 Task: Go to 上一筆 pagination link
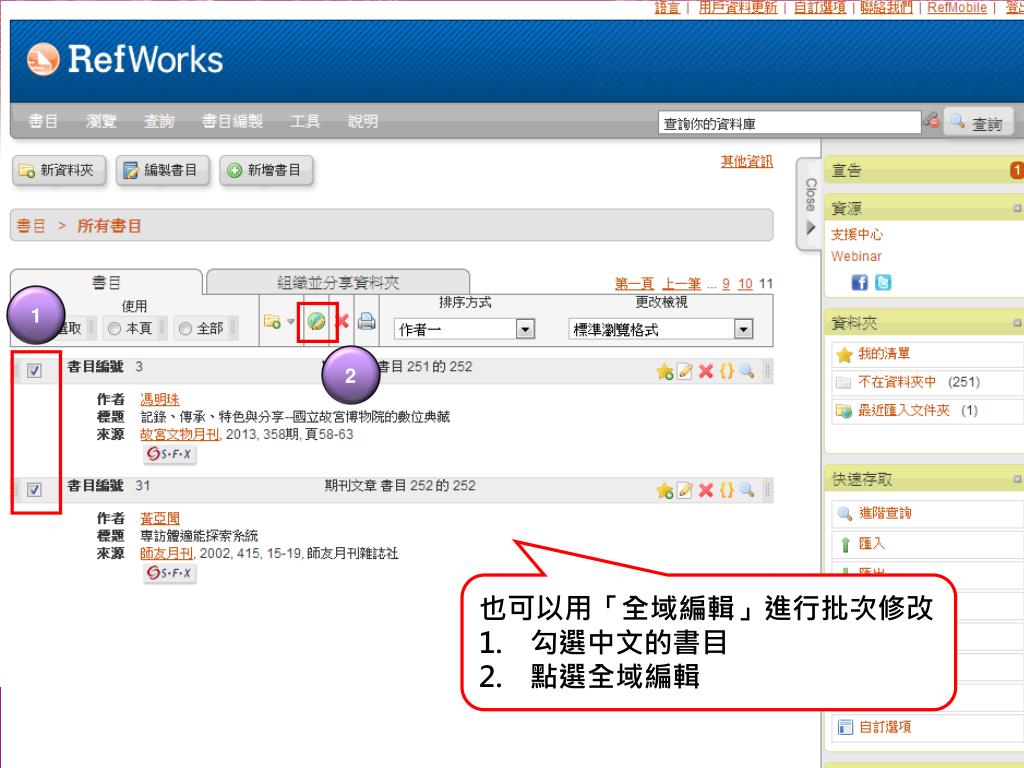[681, 283]
